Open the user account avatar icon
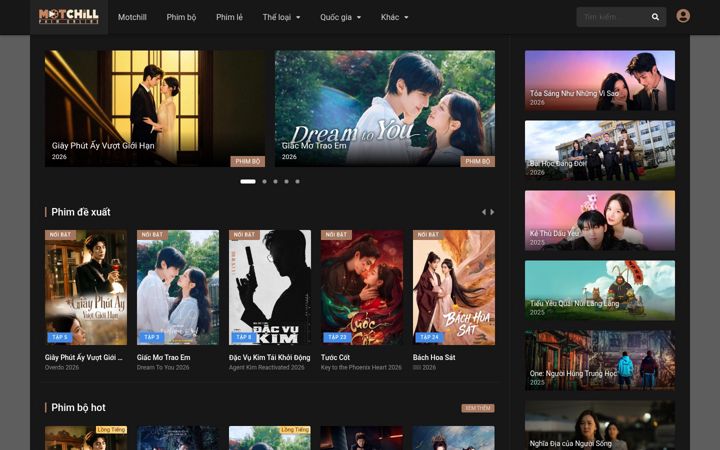Viewport: 720px width, 450px height. (x=683, y=16)
